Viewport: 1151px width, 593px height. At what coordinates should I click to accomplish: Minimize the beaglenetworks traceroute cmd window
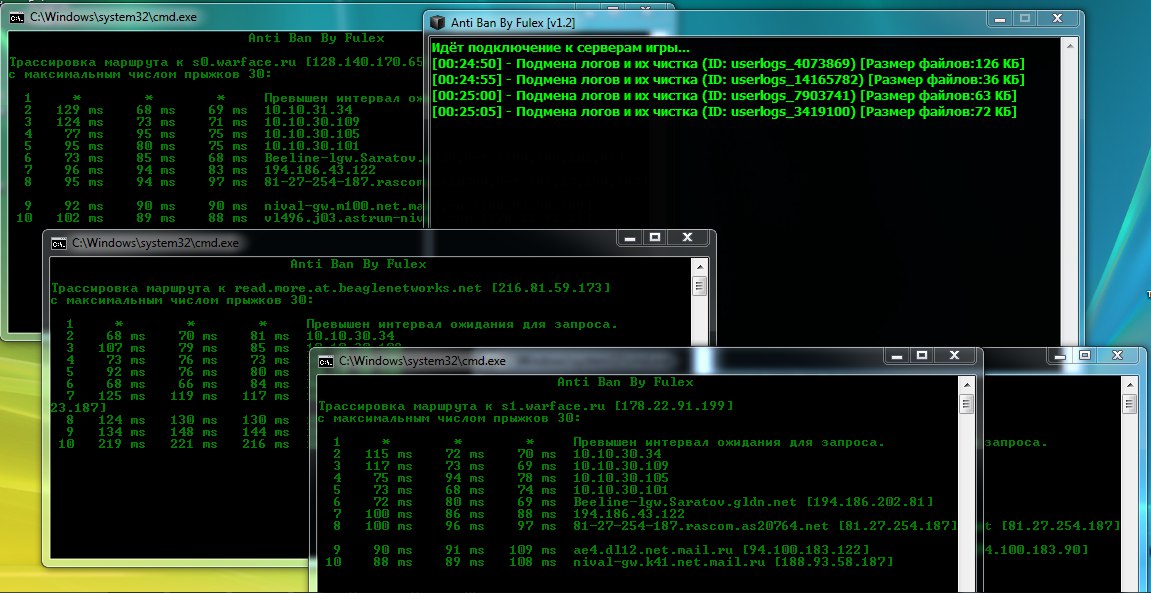627,238
